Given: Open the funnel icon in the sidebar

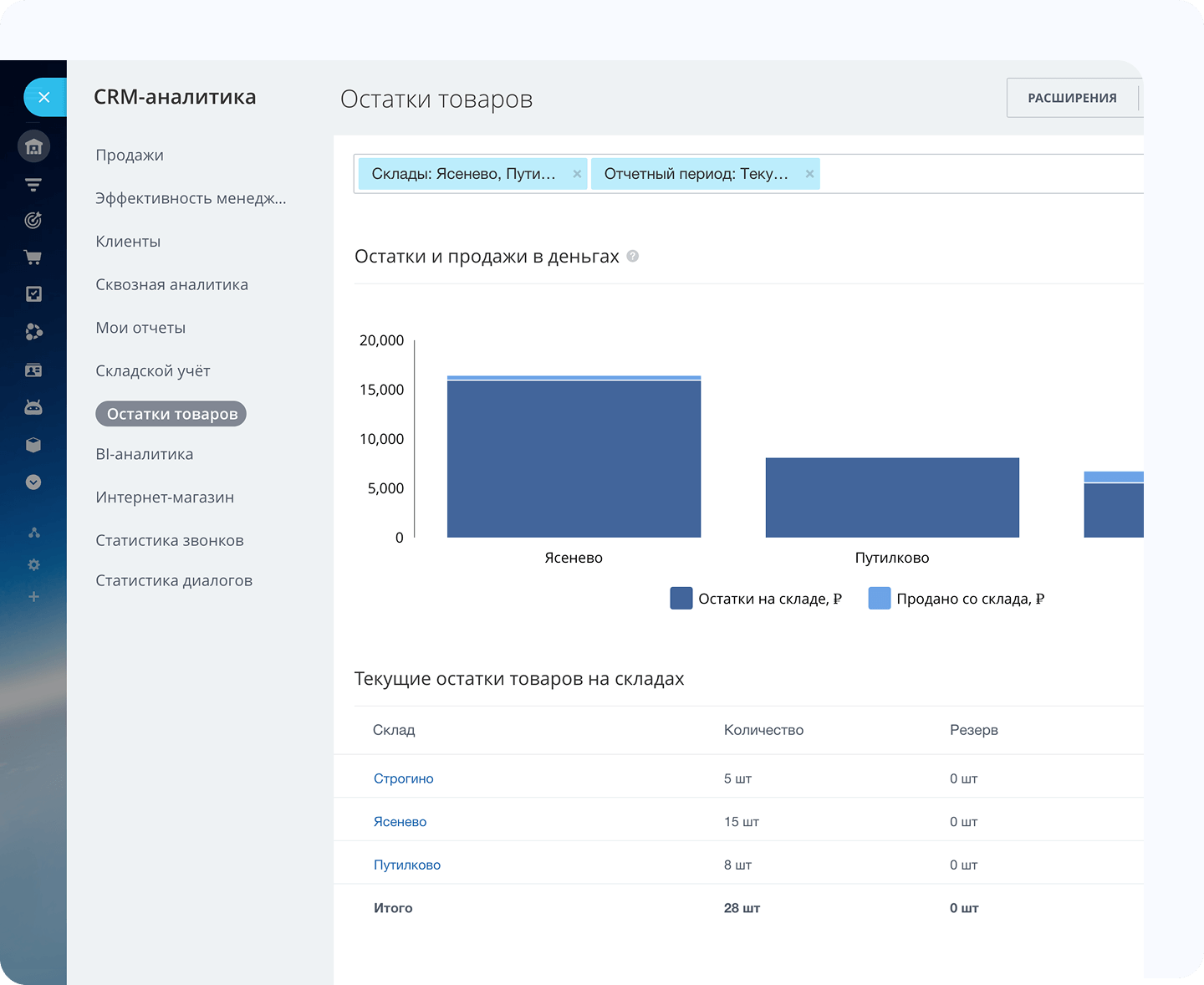Looking at the screenshot, I should click(33, 185).
